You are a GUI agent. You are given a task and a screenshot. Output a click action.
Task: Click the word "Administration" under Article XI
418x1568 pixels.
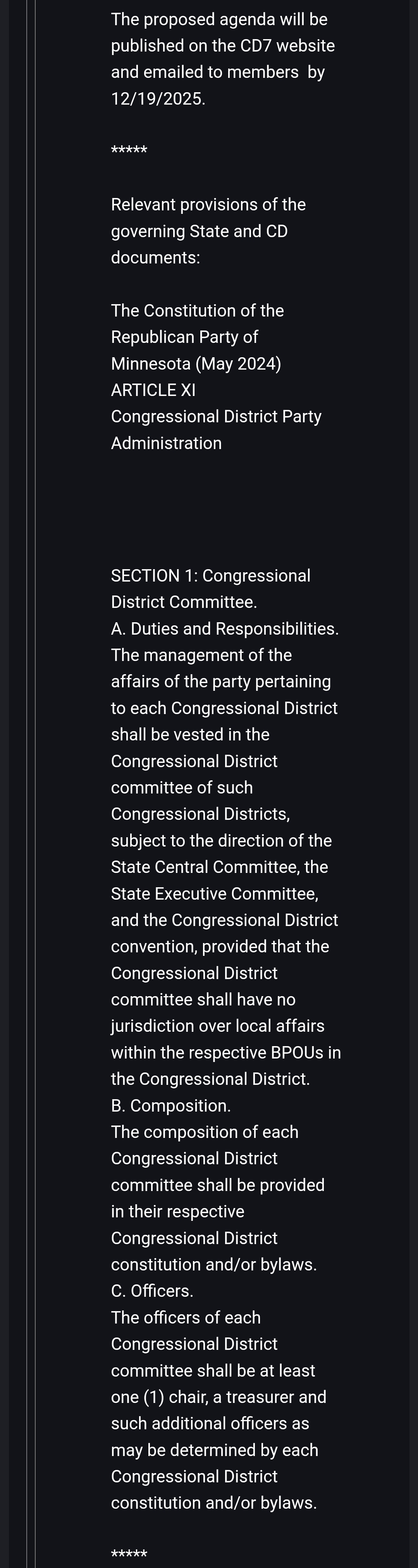(x=166, y=443)
